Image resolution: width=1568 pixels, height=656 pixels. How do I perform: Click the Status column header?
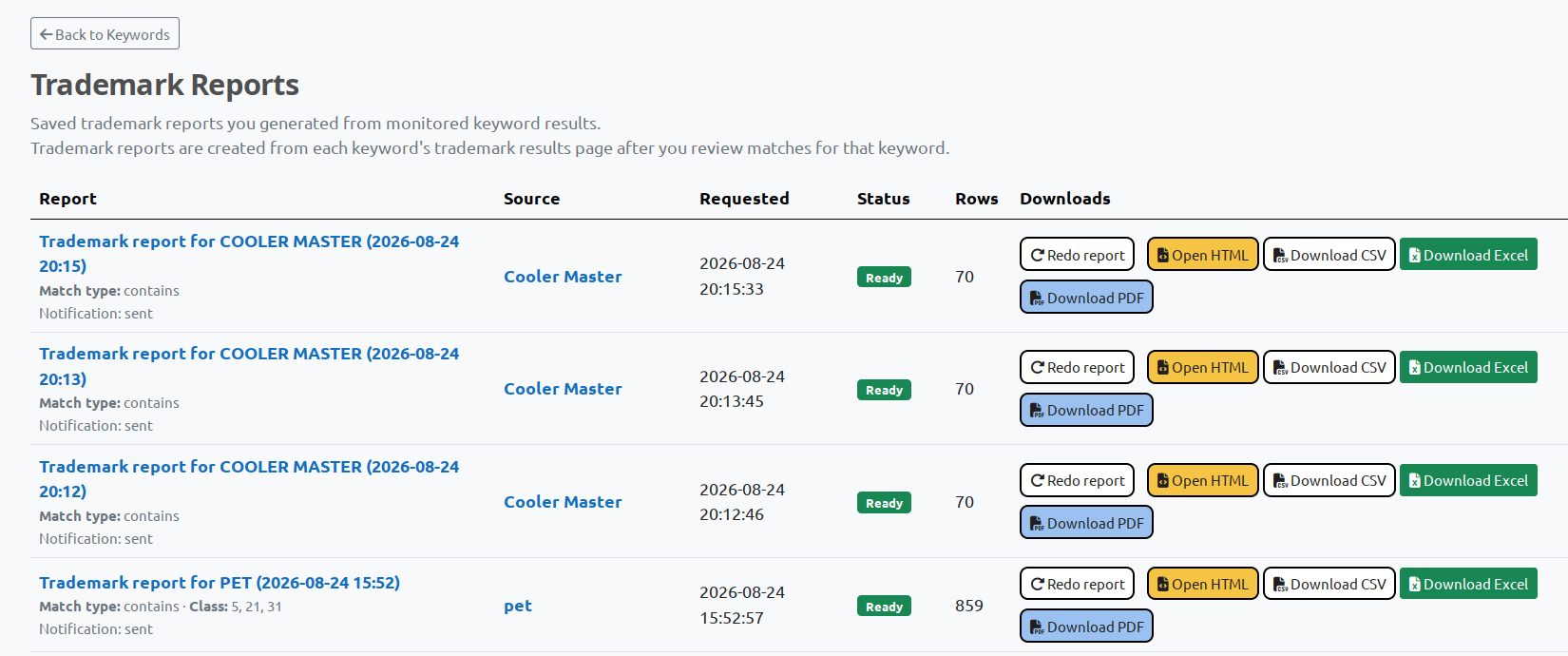click(883, 199)
